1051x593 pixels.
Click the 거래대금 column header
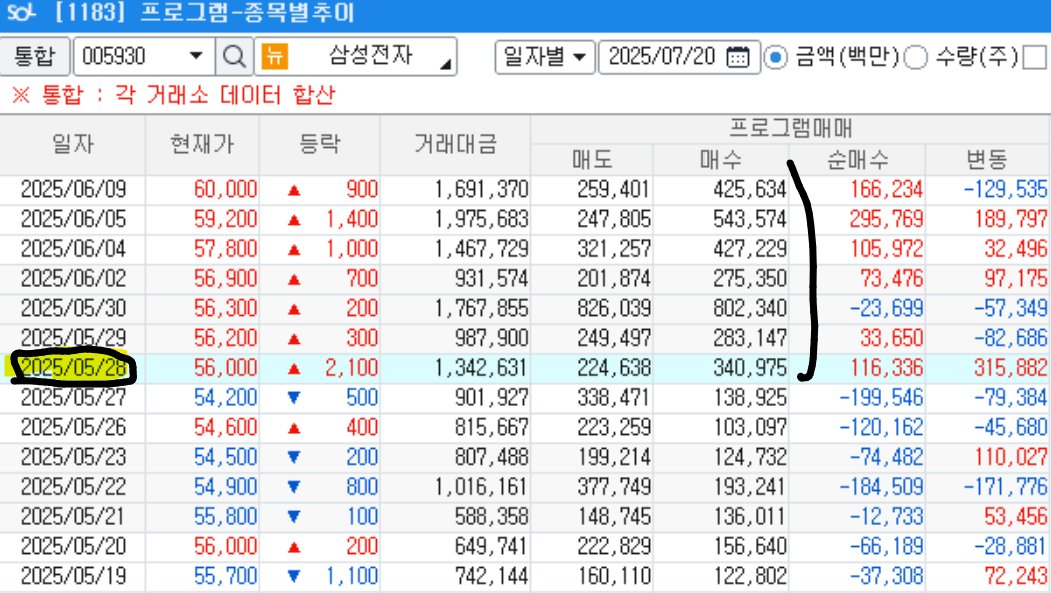coord(455,144)
